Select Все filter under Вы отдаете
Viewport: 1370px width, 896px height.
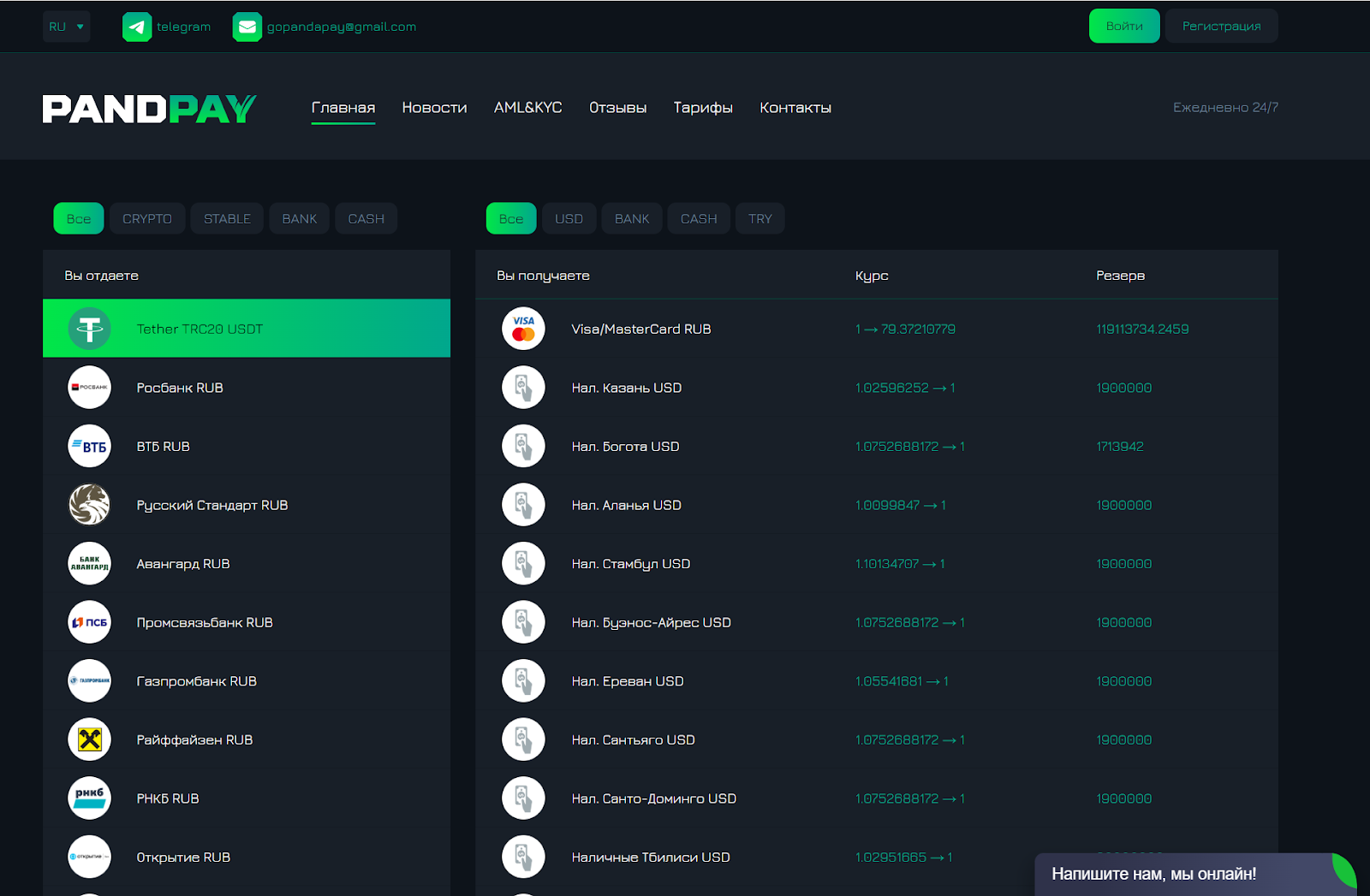click(79, 218)
